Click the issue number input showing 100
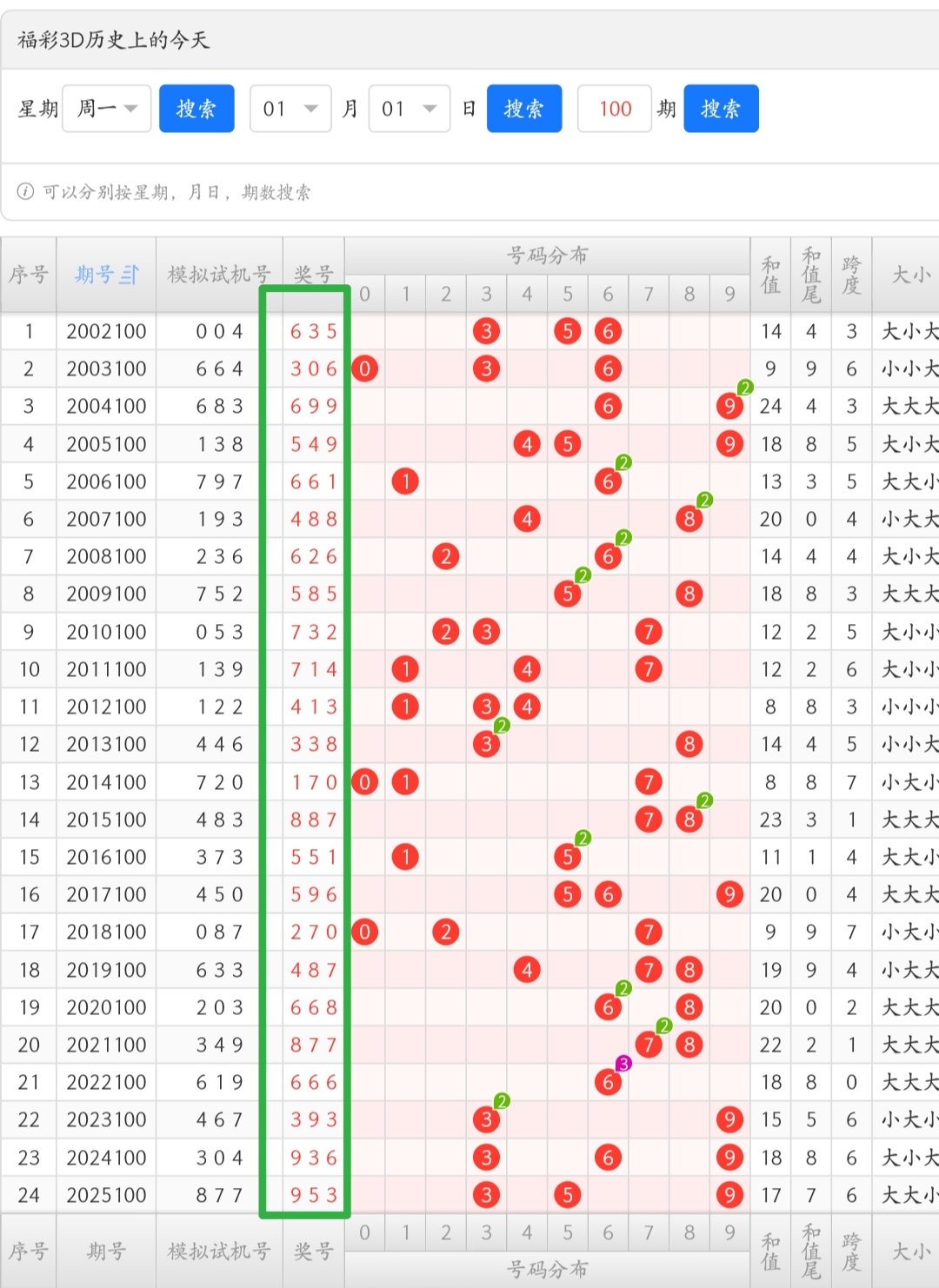The height and width of the screenshot is (1288, 939). point(615,109)
